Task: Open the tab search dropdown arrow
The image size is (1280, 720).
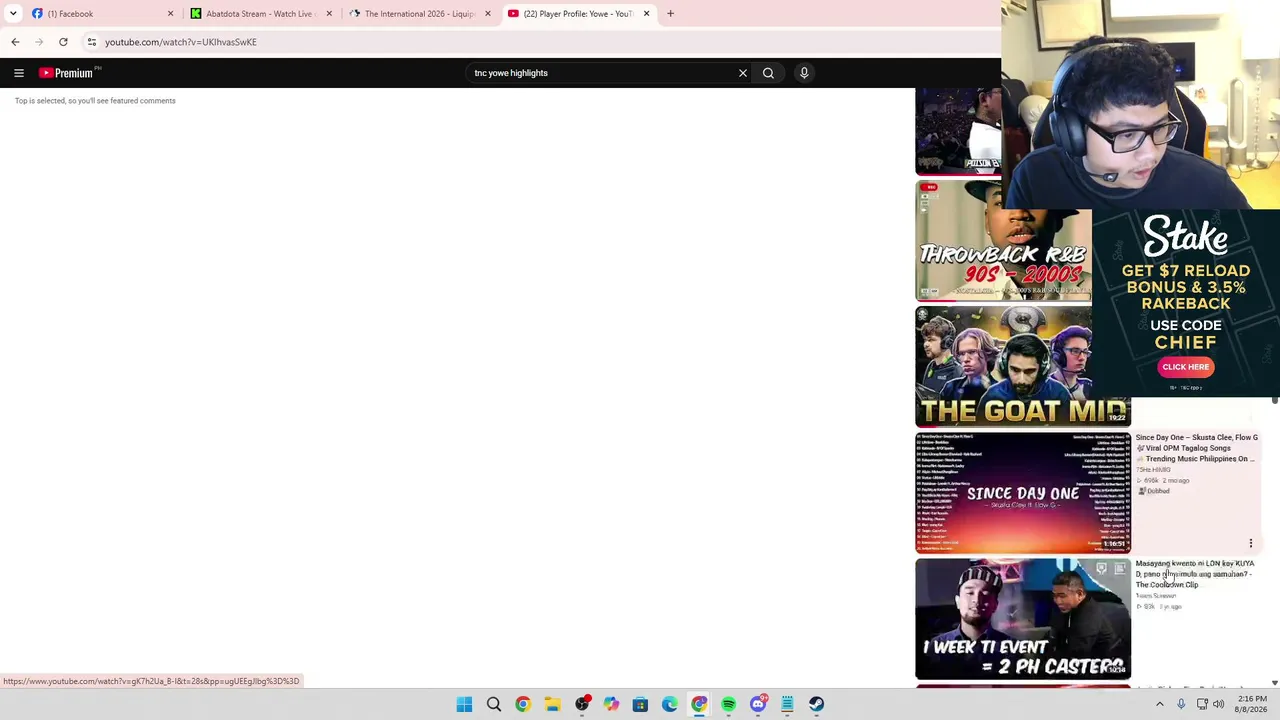Action: pos(13,14)
